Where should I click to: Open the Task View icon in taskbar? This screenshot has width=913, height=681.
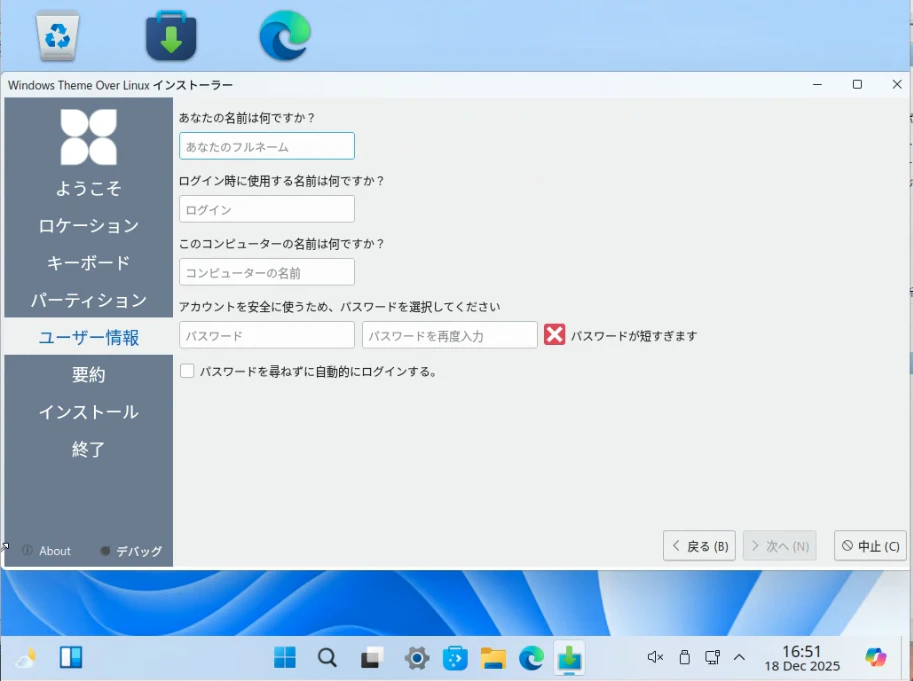371,658
